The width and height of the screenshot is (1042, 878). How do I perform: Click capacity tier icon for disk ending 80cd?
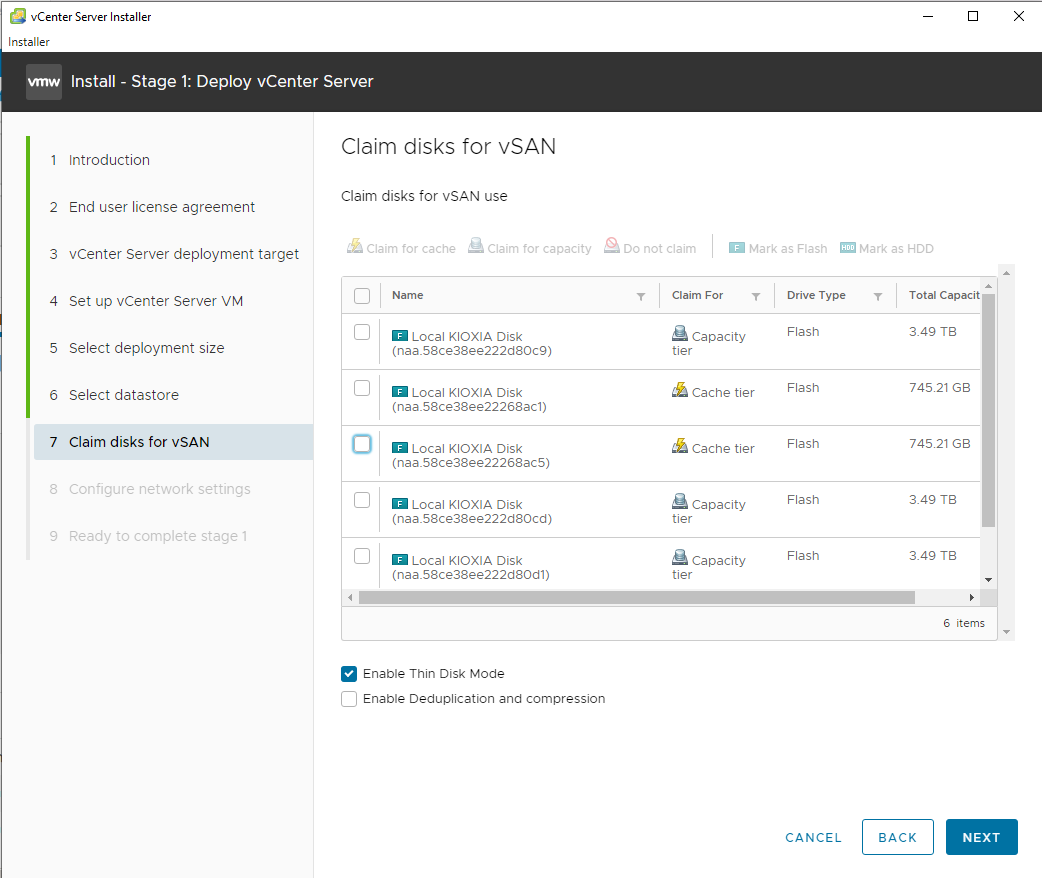coord(680,501)
